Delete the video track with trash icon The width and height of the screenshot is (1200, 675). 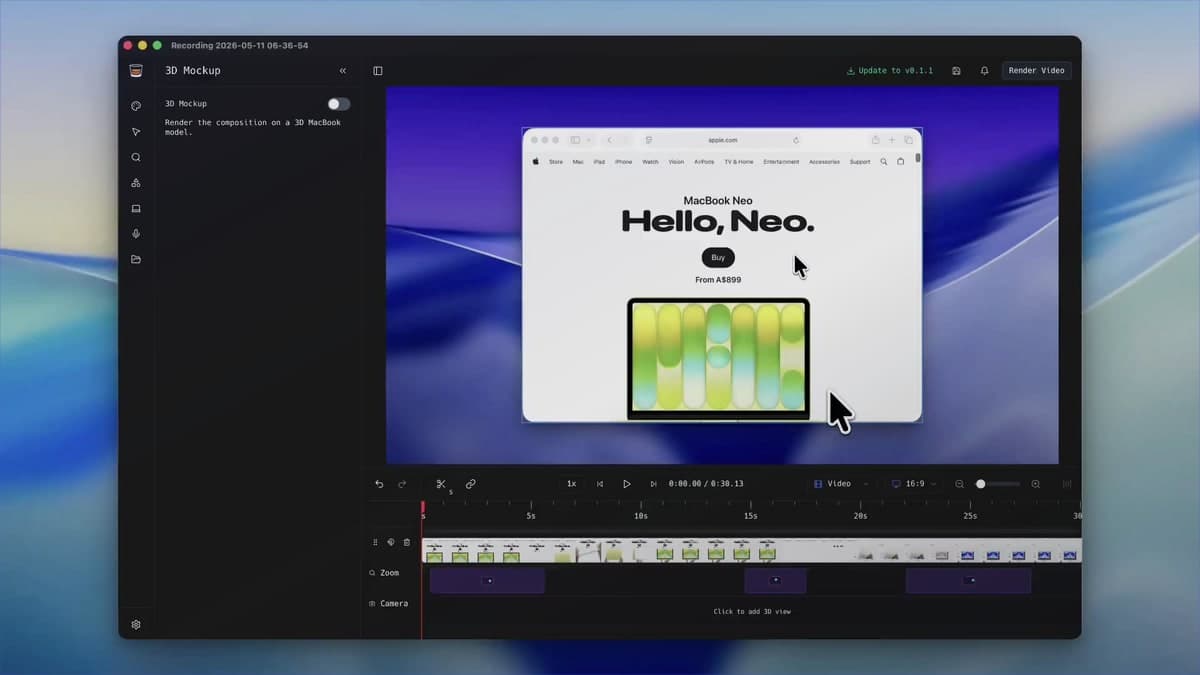tap(406, 542)
